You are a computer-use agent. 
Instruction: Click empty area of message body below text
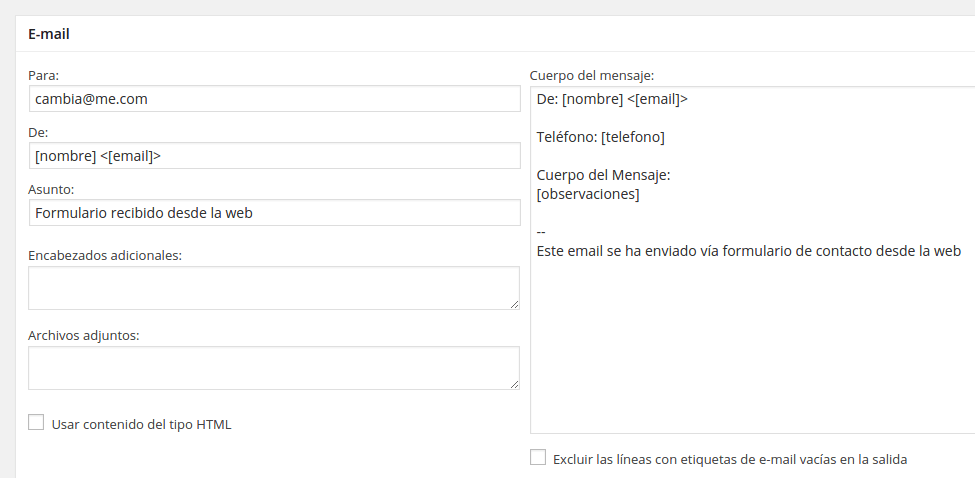(x=752, y=348)
